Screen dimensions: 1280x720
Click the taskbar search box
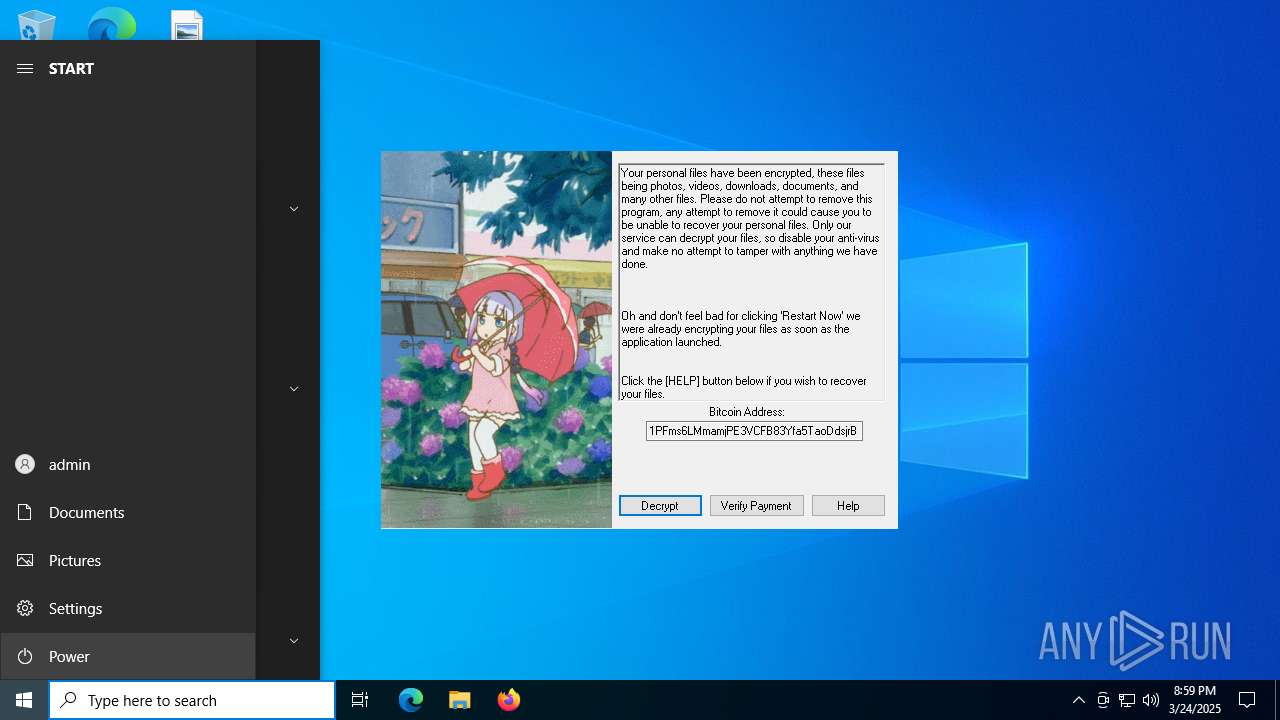click(192, 700)
